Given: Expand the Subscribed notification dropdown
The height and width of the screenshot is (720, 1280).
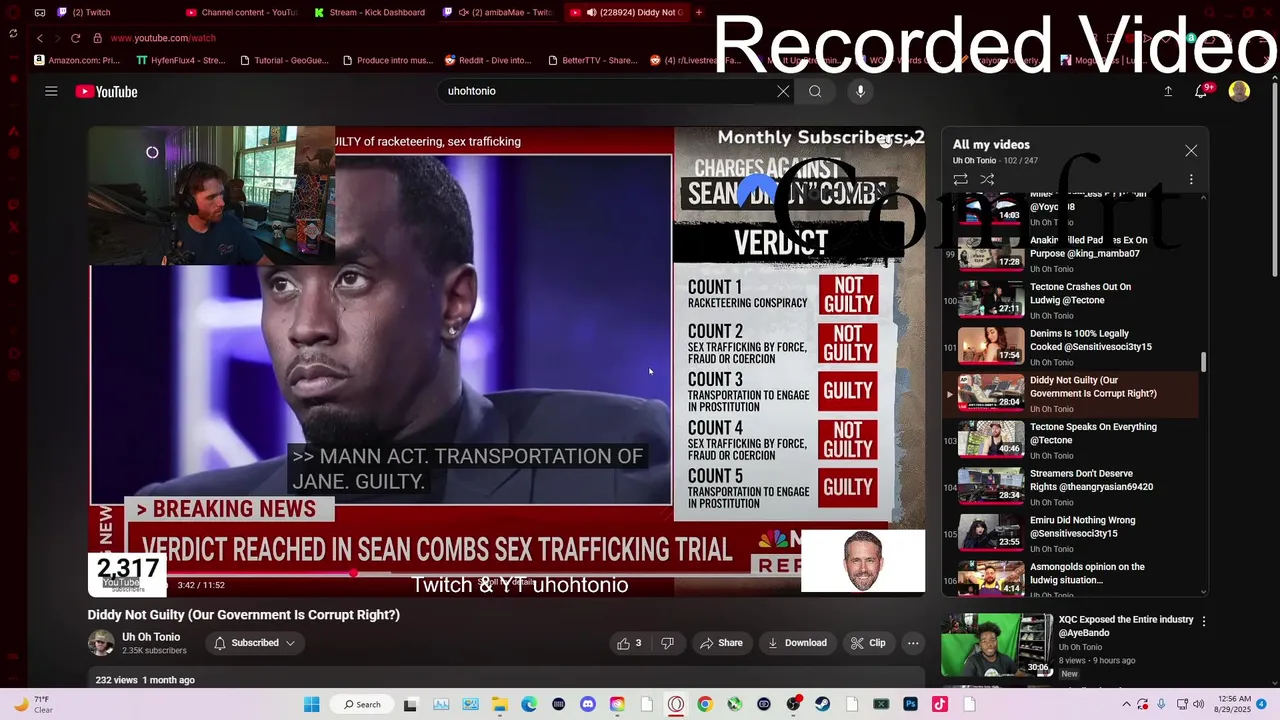Looking at the screenshot, I should click(254, 643).
